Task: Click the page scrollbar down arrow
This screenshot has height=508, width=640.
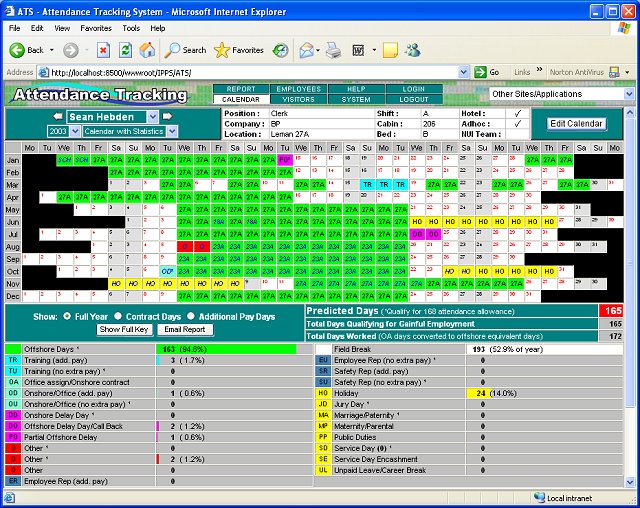Action: [629, 482]
